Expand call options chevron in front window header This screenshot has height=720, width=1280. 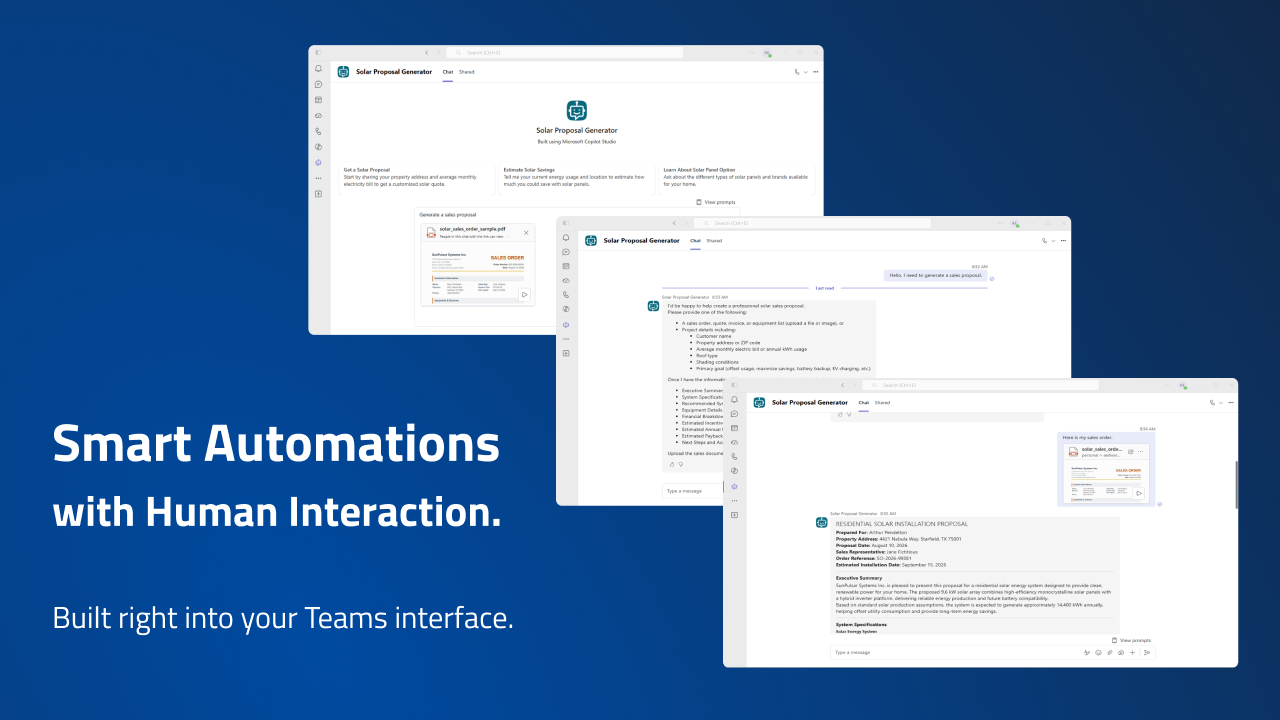[x=1220, y=403]
